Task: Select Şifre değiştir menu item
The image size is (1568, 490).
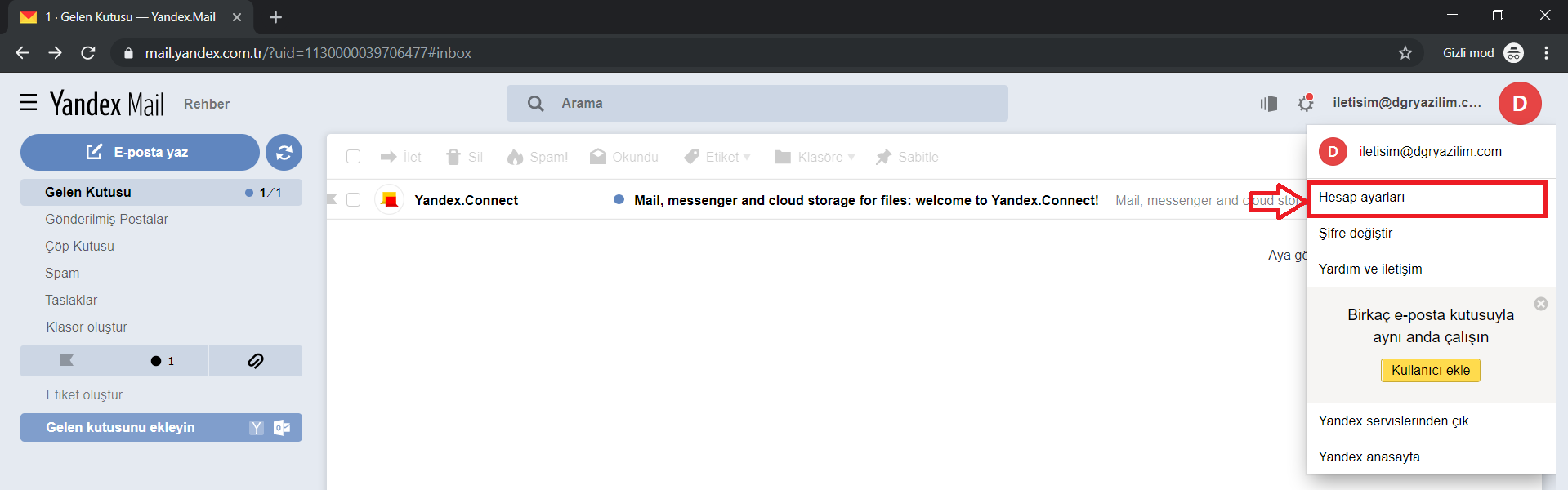Action: 1430,234
